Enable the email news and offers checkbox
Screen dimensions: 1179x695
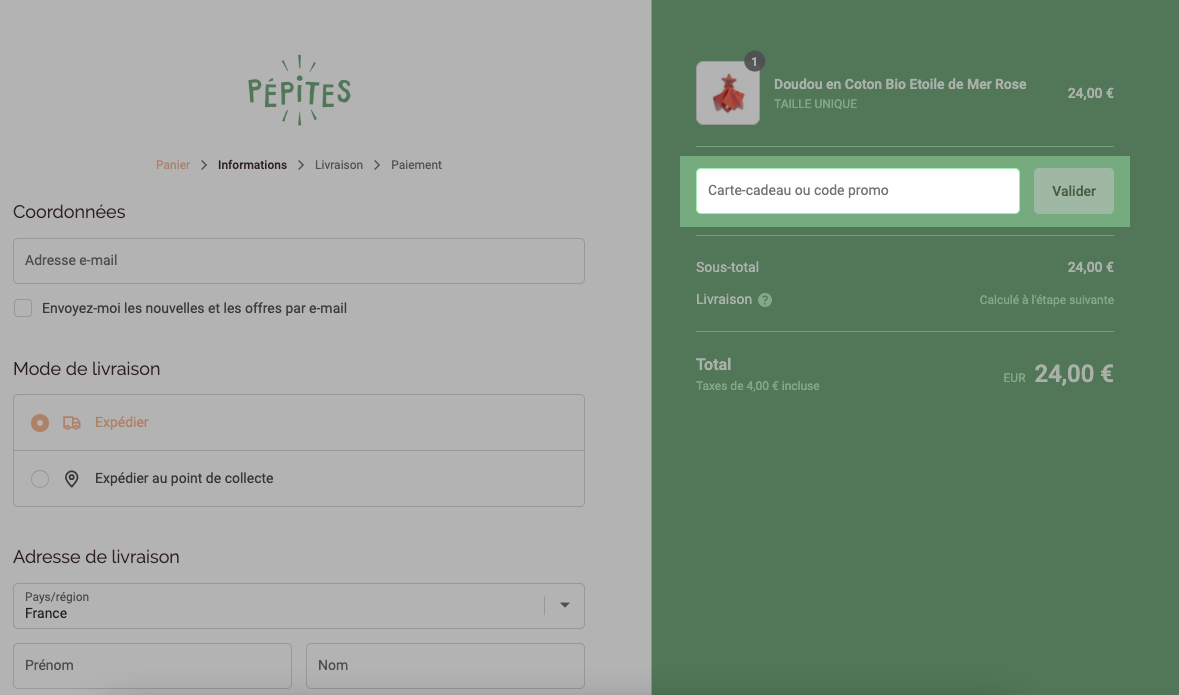pos(23,308)
